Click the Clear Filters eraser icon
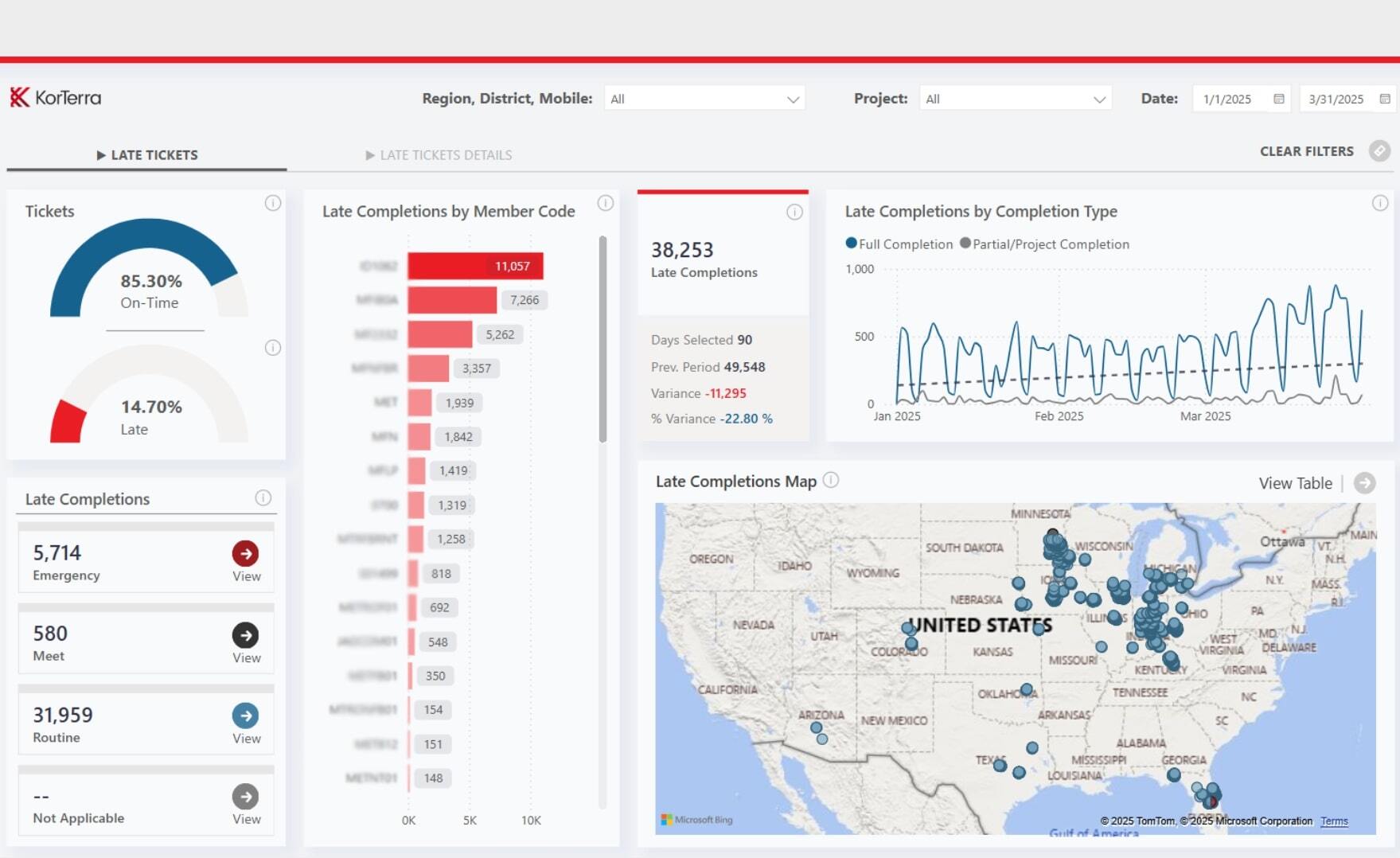Image resolution: width=1400 pixels, height=858 pixels. pyautogui.click(x=1379, y=151)
